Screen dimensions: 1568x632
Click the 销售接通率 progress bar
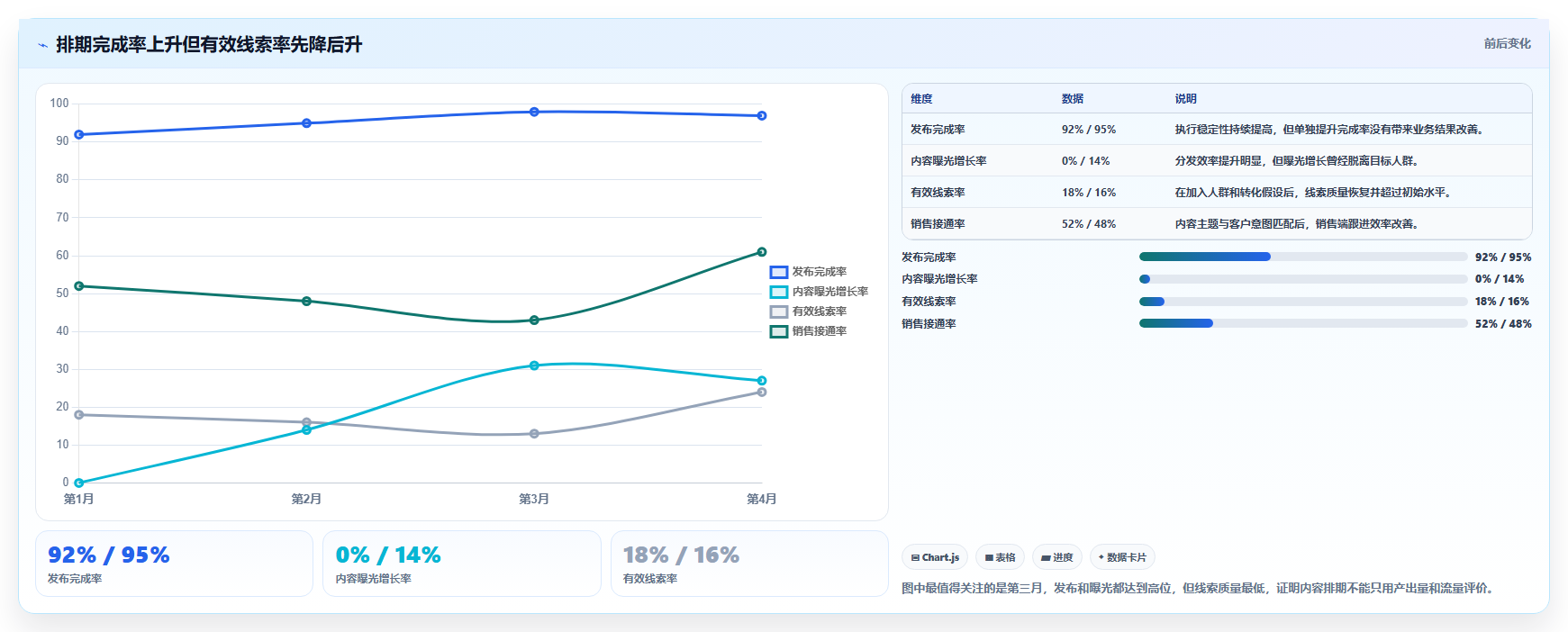point(1303,323)
